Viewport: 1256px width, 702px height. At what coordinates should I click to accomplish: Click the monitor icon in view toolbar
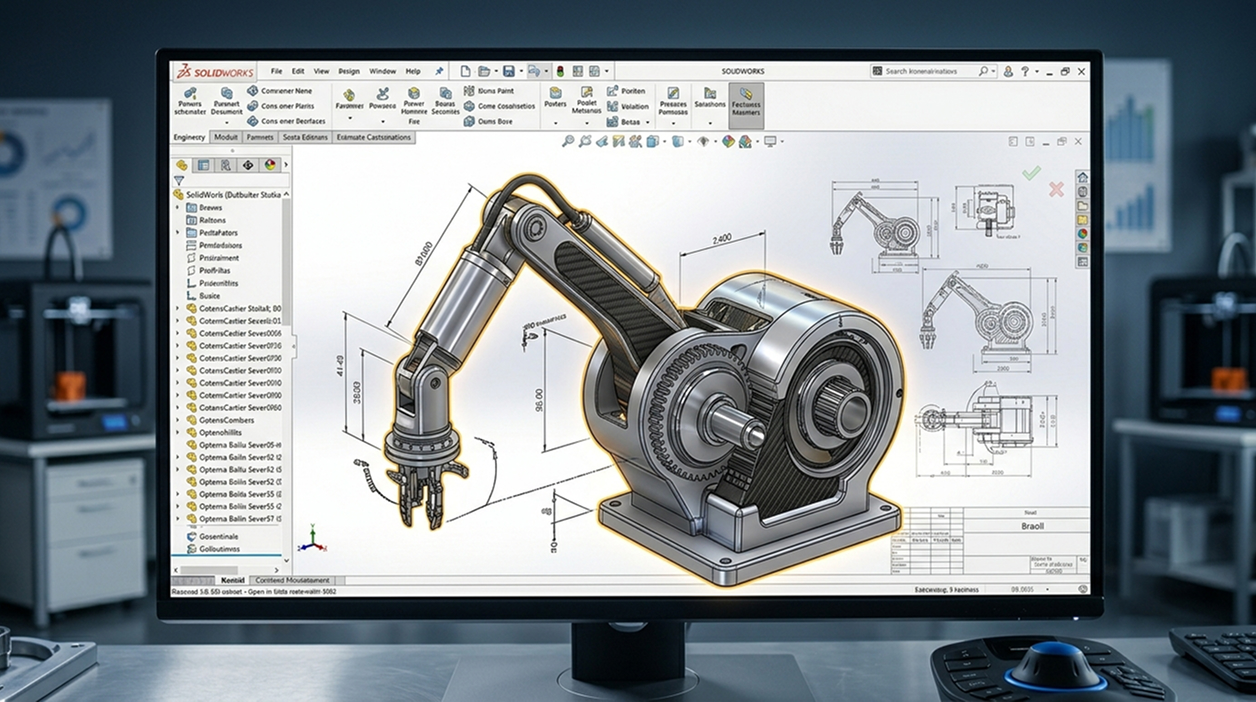[770, 141]
